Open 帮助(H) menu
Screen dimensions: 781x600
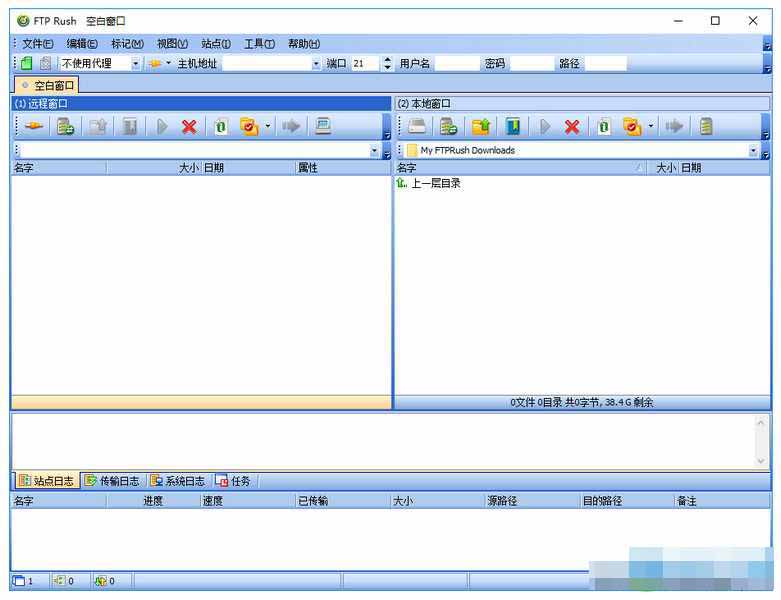click(x=304, y=44)
